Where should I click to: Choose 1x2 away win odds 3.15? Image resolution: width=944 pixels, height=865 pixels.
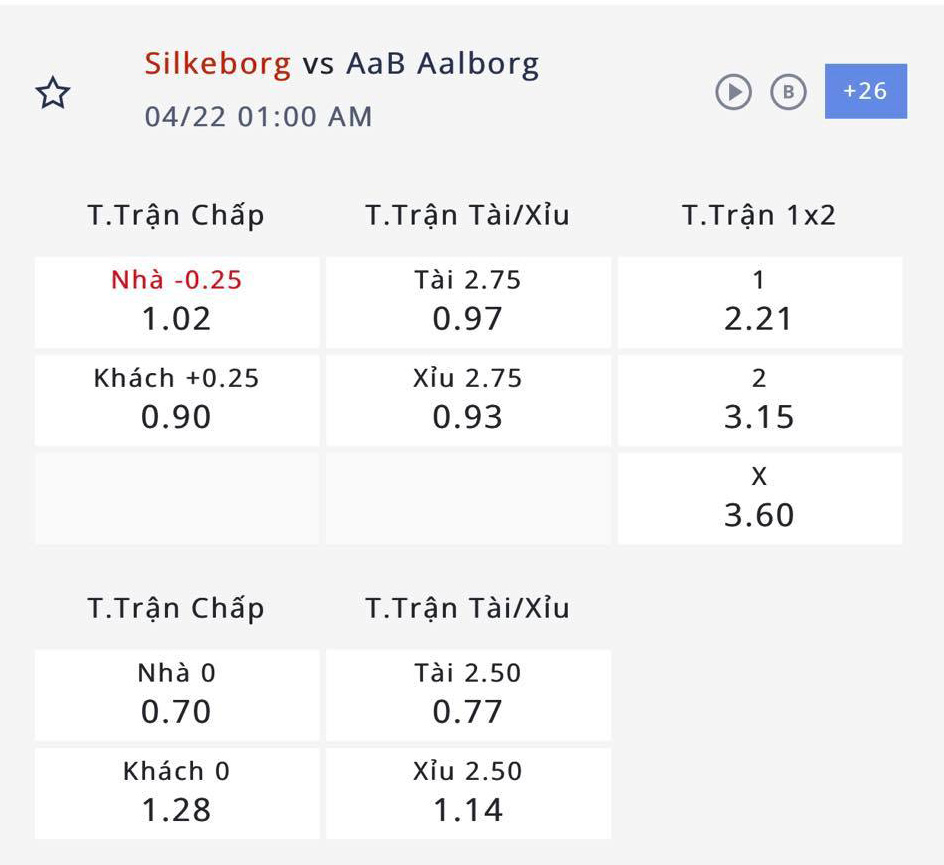[760, 400]
